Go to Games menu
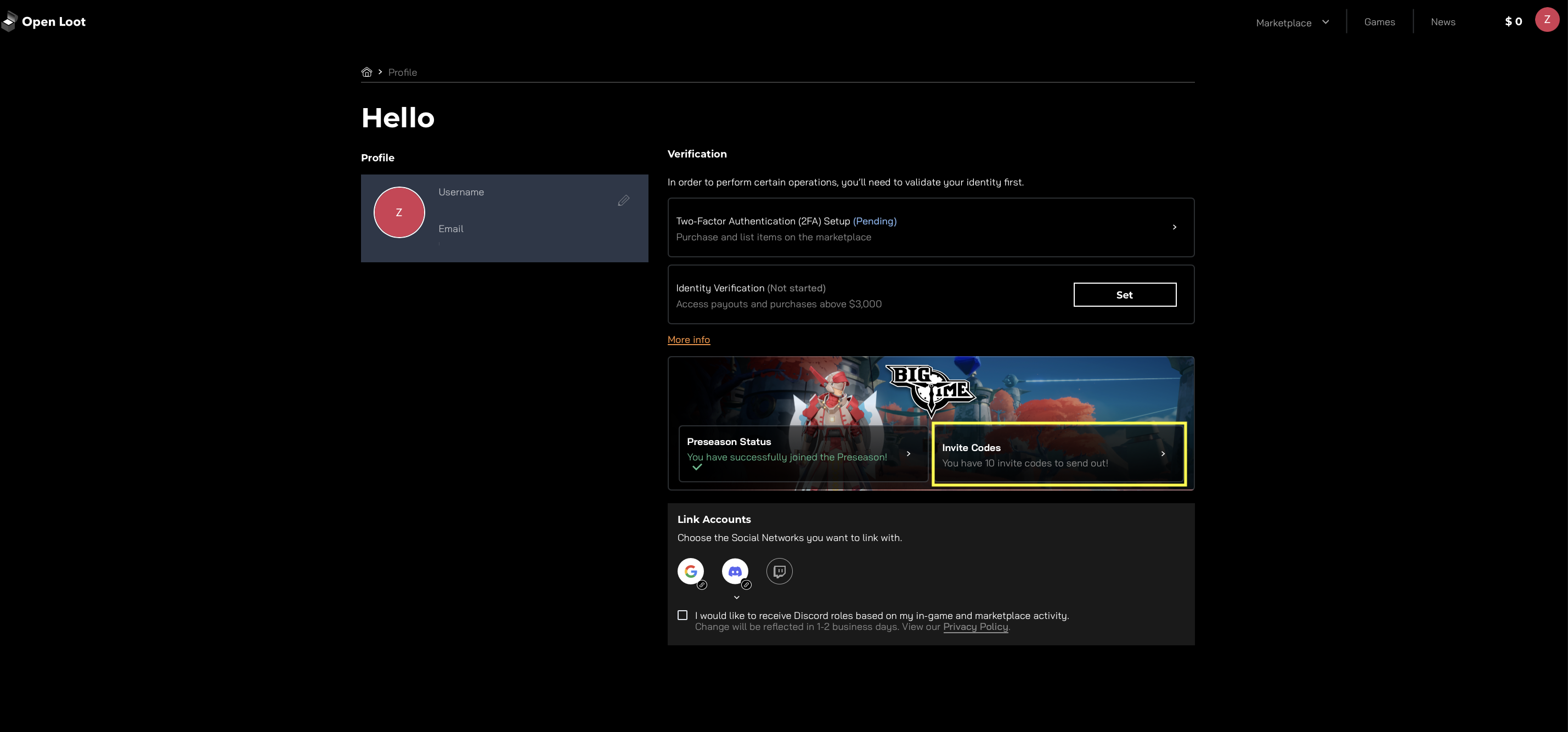This screenshot has height=732, width=1568. coord(1379,22)
